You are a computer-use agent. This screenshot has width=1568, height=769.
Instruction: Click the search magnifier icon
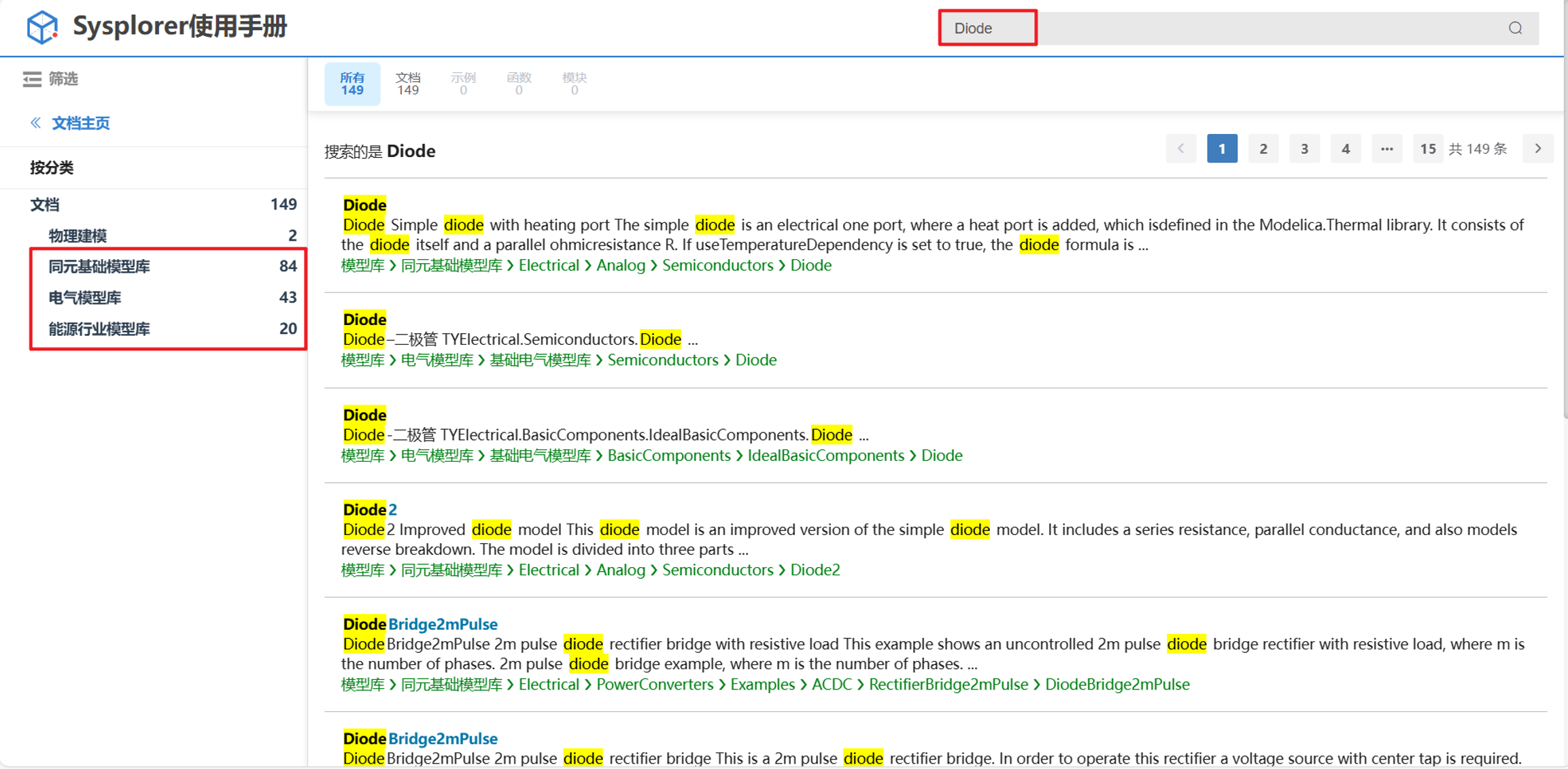pos(1515,28)
